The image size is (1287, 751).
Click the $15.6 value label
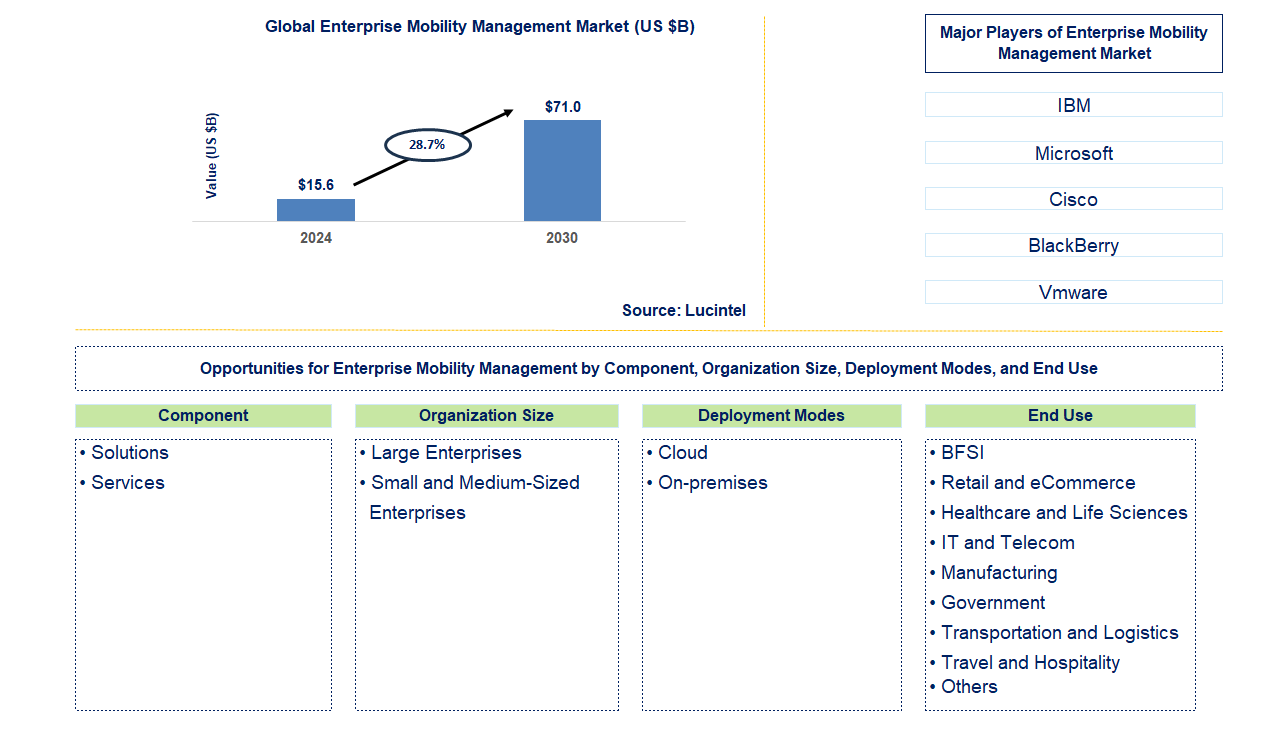(x=316, y=185)
